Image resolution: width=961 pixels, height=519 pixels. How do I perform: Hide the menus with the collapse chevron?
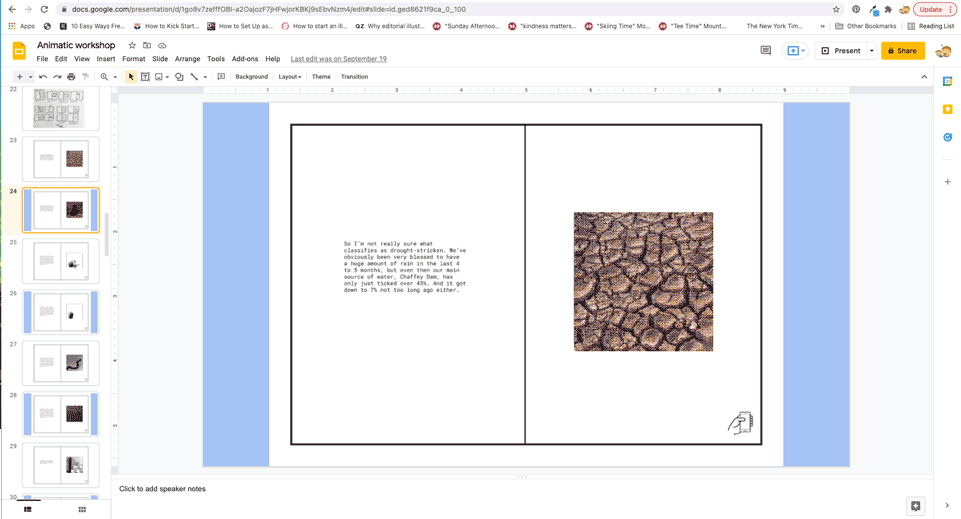(x=924, y=77)
